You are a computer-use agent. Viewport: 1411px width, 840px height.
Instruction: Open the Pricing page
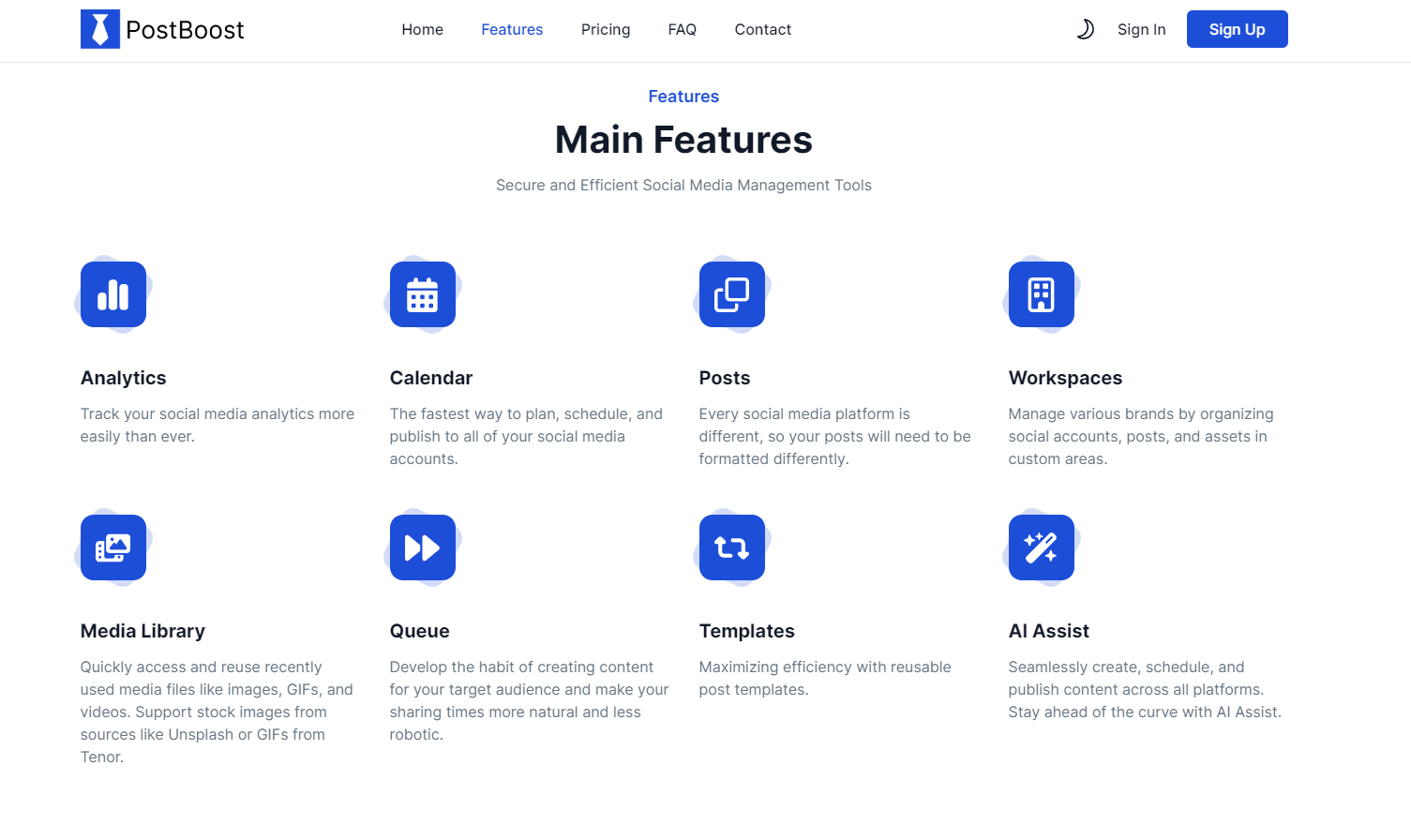pos(606,29)
